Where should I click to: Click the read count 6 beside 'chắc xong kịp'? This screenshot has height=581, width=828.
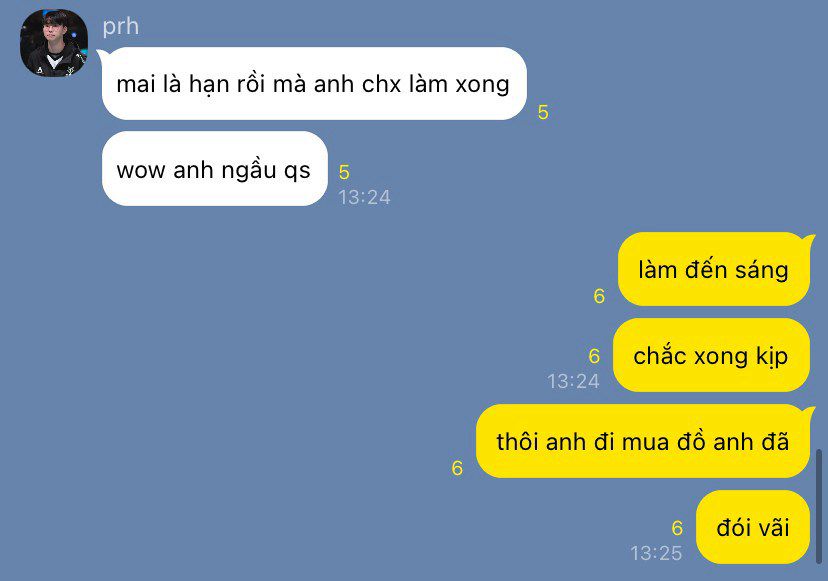click(x=594, y=356)
